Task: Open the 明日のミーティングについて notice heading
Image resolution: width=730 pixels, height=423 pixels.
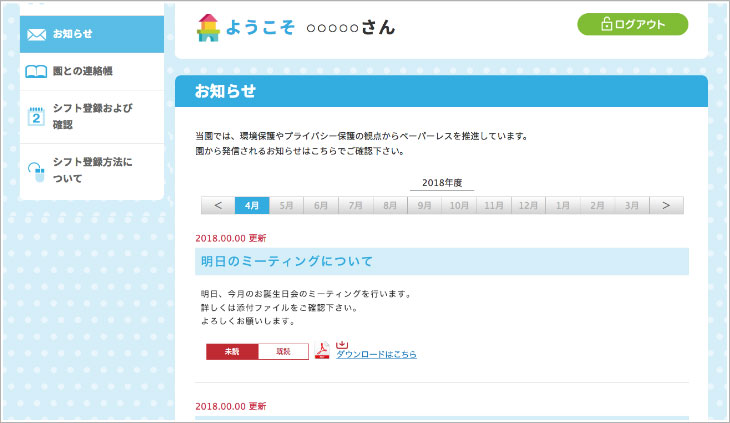Action: coord(288,262)
